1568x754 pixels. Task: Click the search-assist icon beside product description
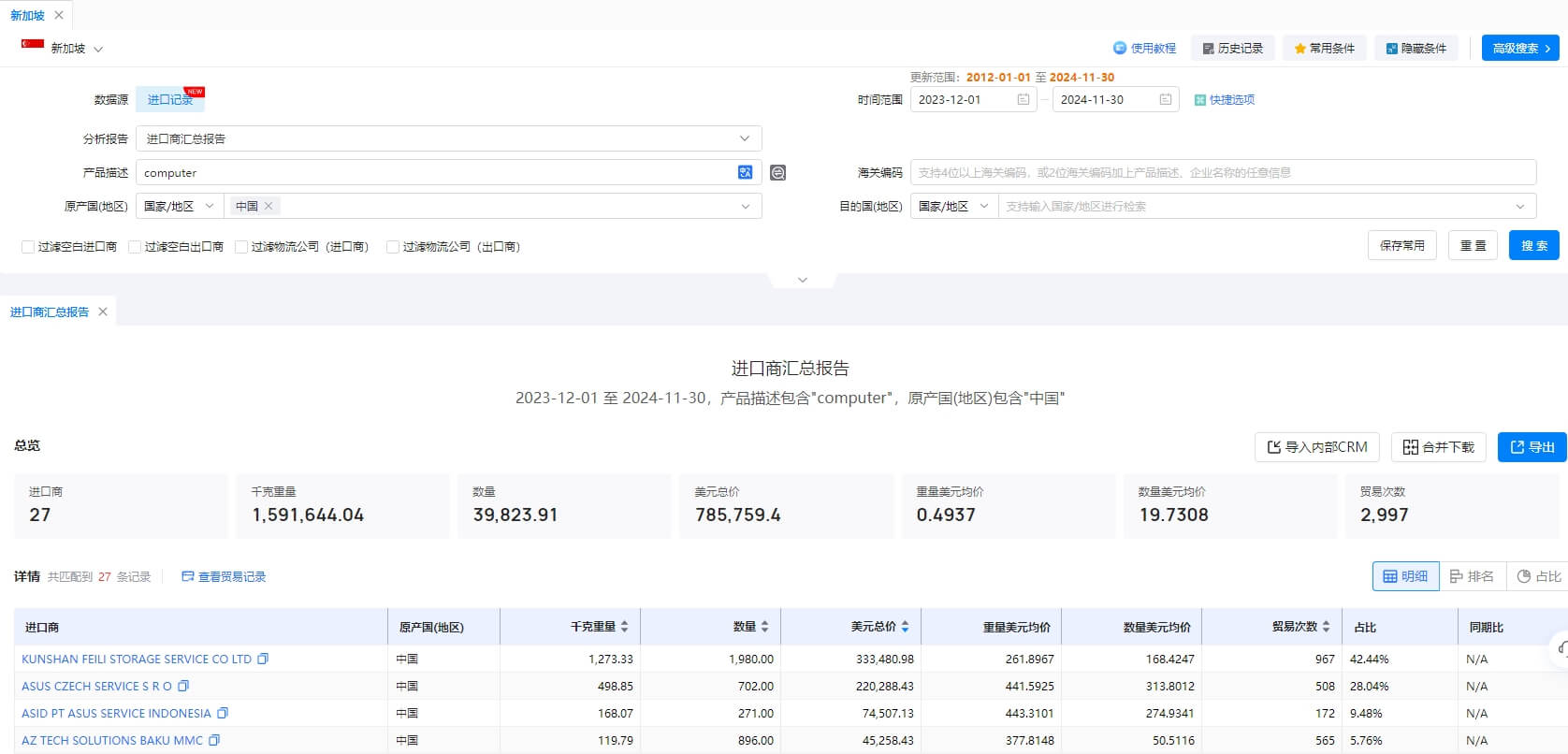coord(777,172)
